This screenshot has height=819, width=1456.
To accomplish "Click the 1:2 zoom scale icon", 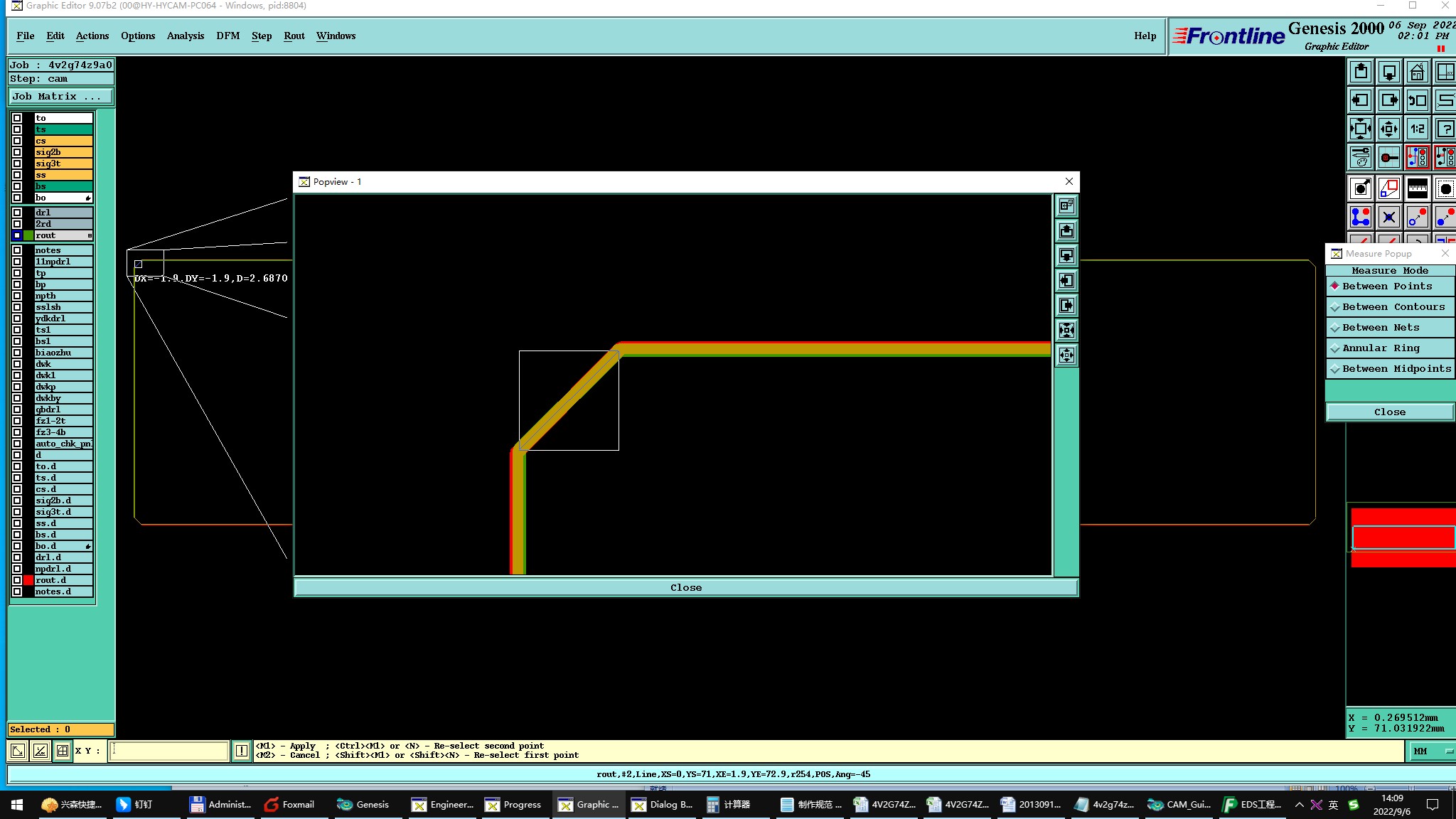I will 1417,129.
